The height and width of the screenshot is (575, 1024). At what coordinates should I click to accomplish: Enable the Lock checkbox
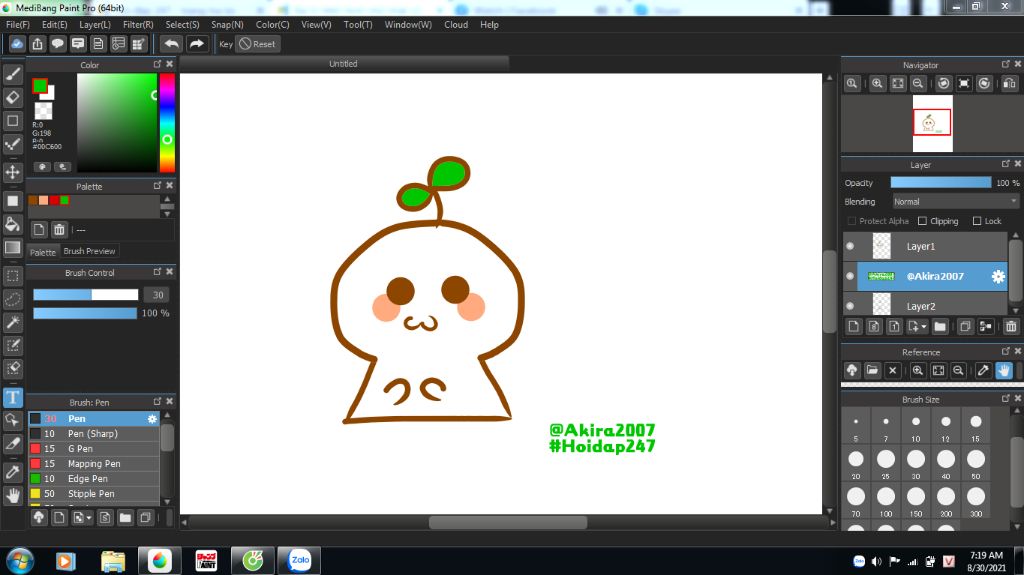pyautogui.click(x=977, y=221)
